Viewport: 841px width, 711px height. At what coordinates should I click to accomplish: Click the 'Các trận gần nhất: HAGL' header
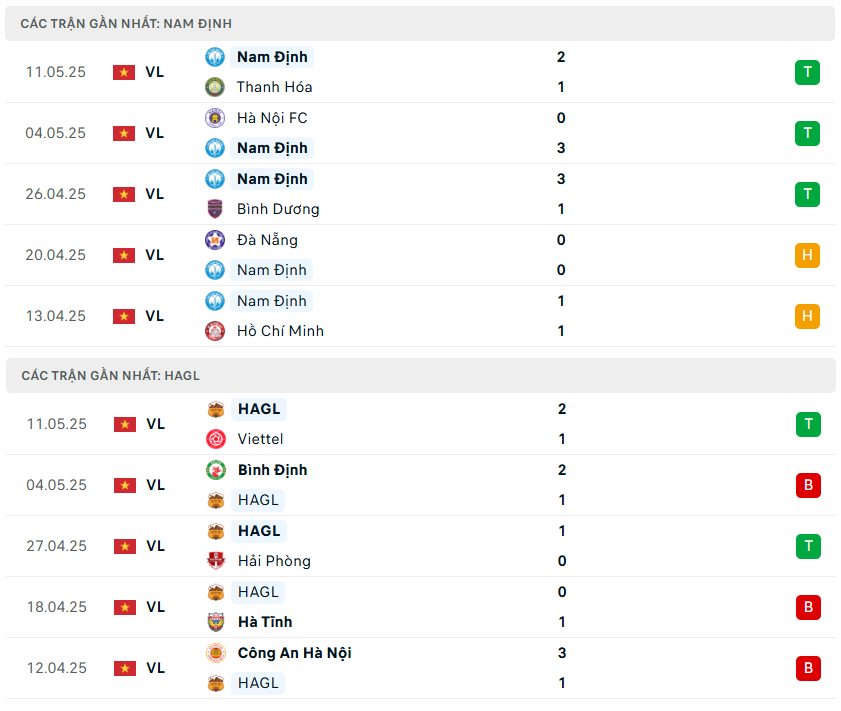(x=111, y=375)
